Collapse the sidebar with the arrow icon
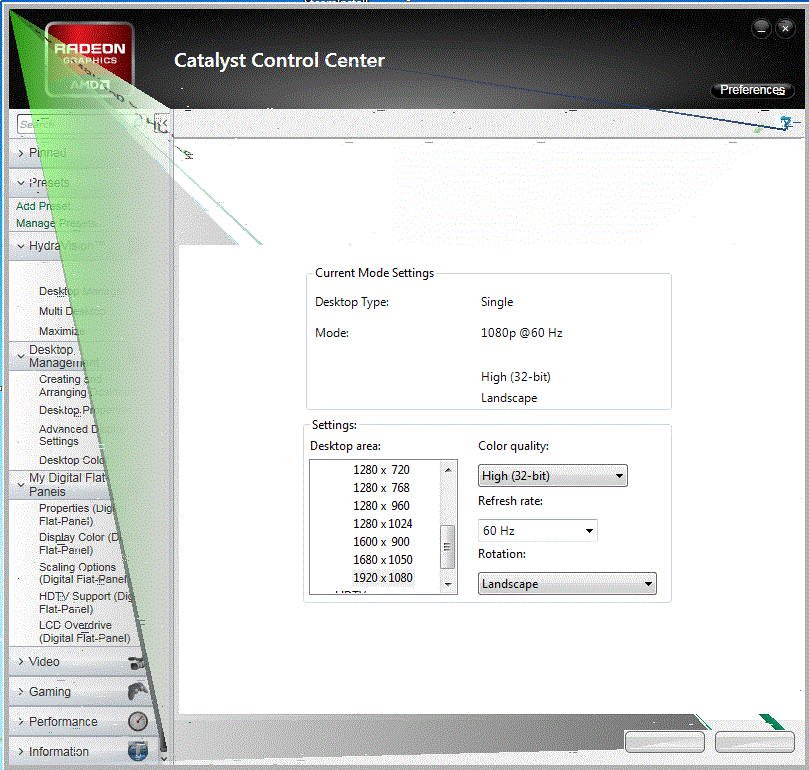This screenshot has width=809, height=770. click(161, 124)
